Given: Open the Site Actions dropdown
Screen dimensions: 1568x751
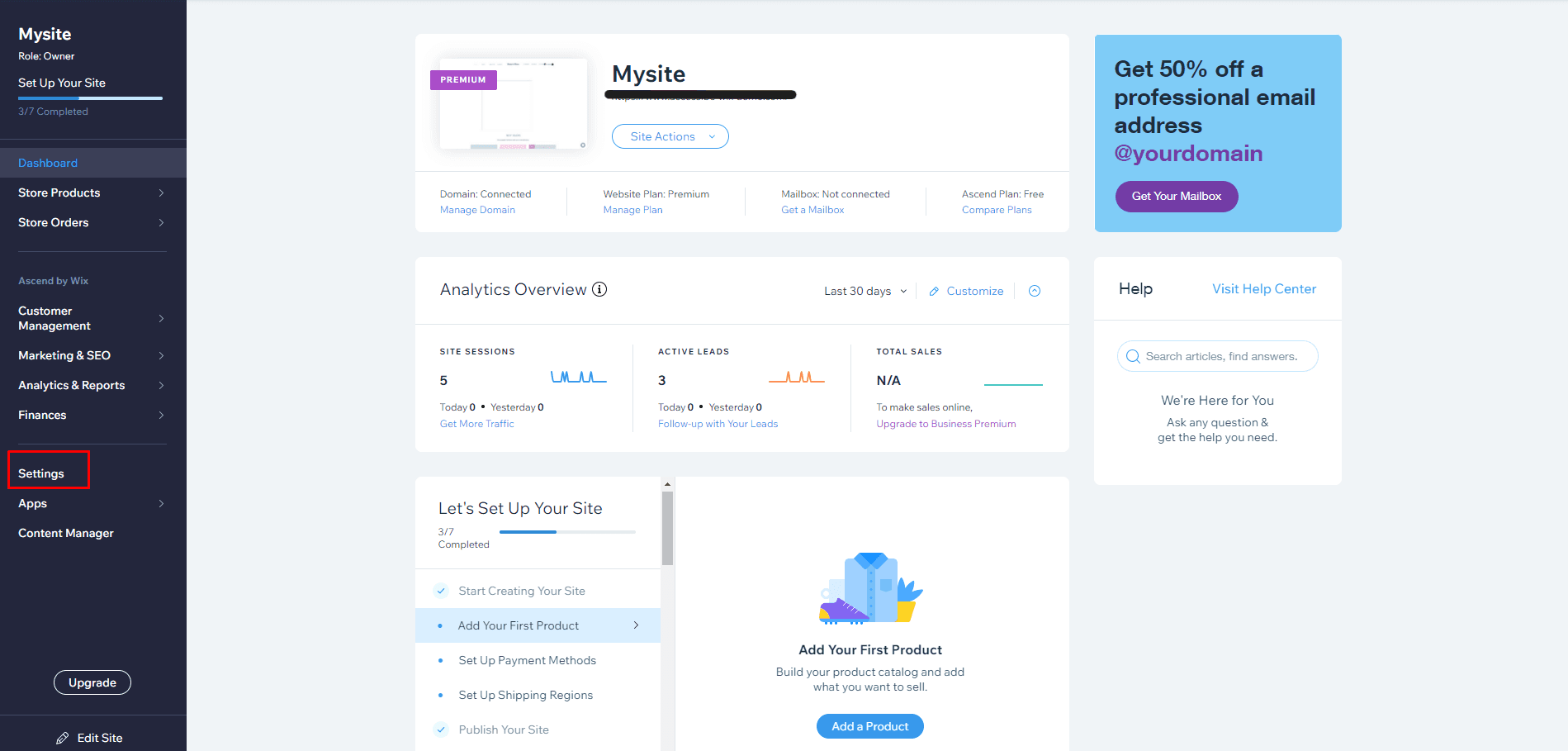Looking at the screenshot, I should point(670,136).
